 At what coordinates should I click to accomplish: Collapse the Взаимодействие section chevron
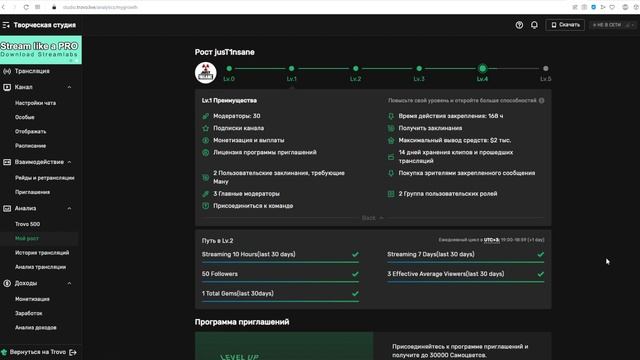click(69, 162)
